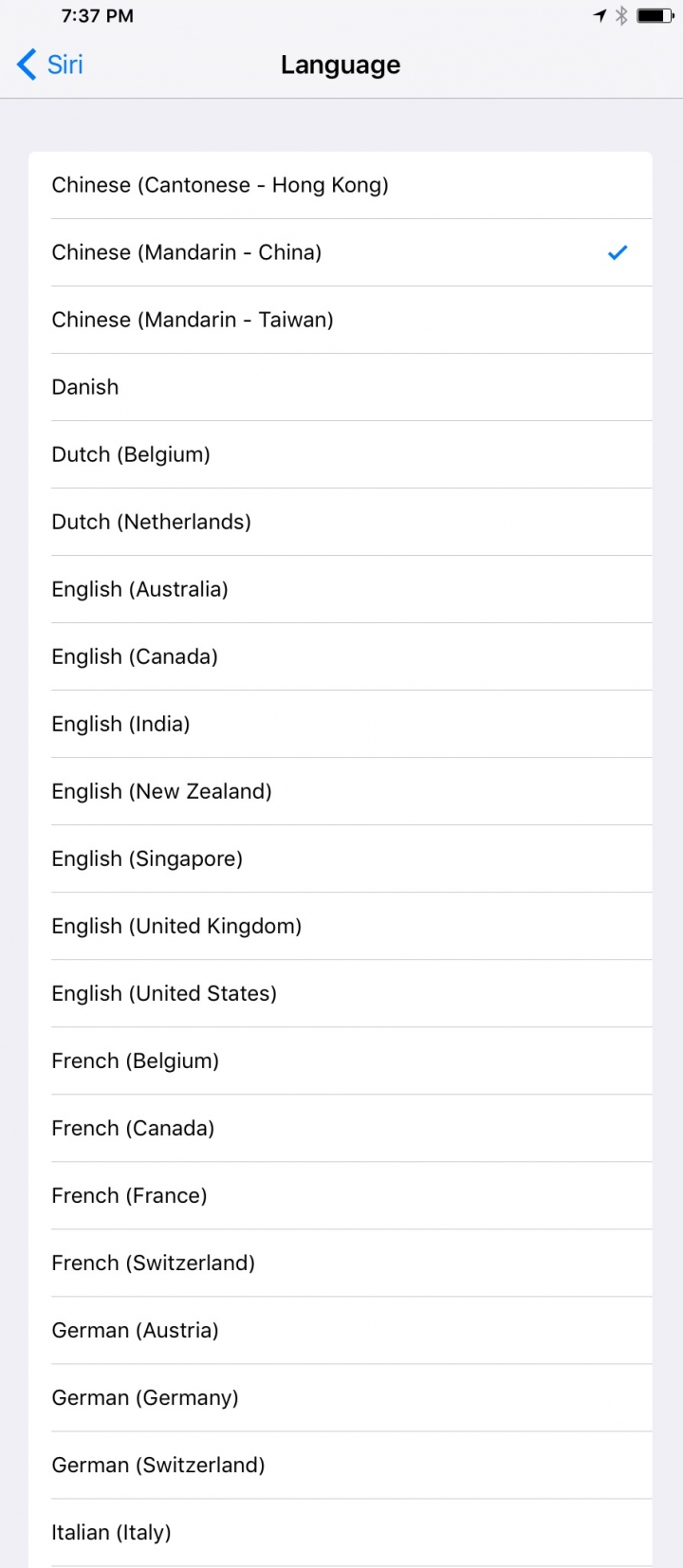The height and width of the screenshot is (1568, 683).
Task: Select German (Germany)
Action: click(341, 1397)
